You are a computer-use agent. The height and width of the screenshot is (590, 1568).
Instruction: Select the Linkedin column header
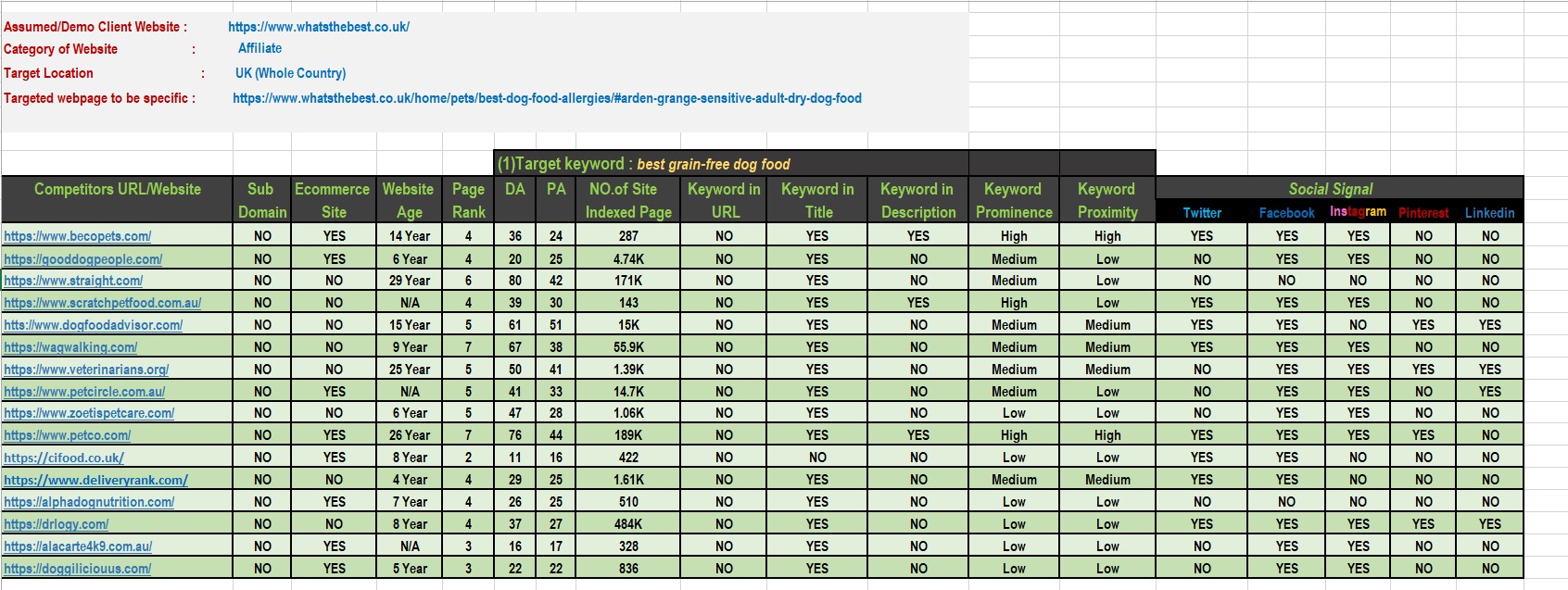pos(1490,212)
